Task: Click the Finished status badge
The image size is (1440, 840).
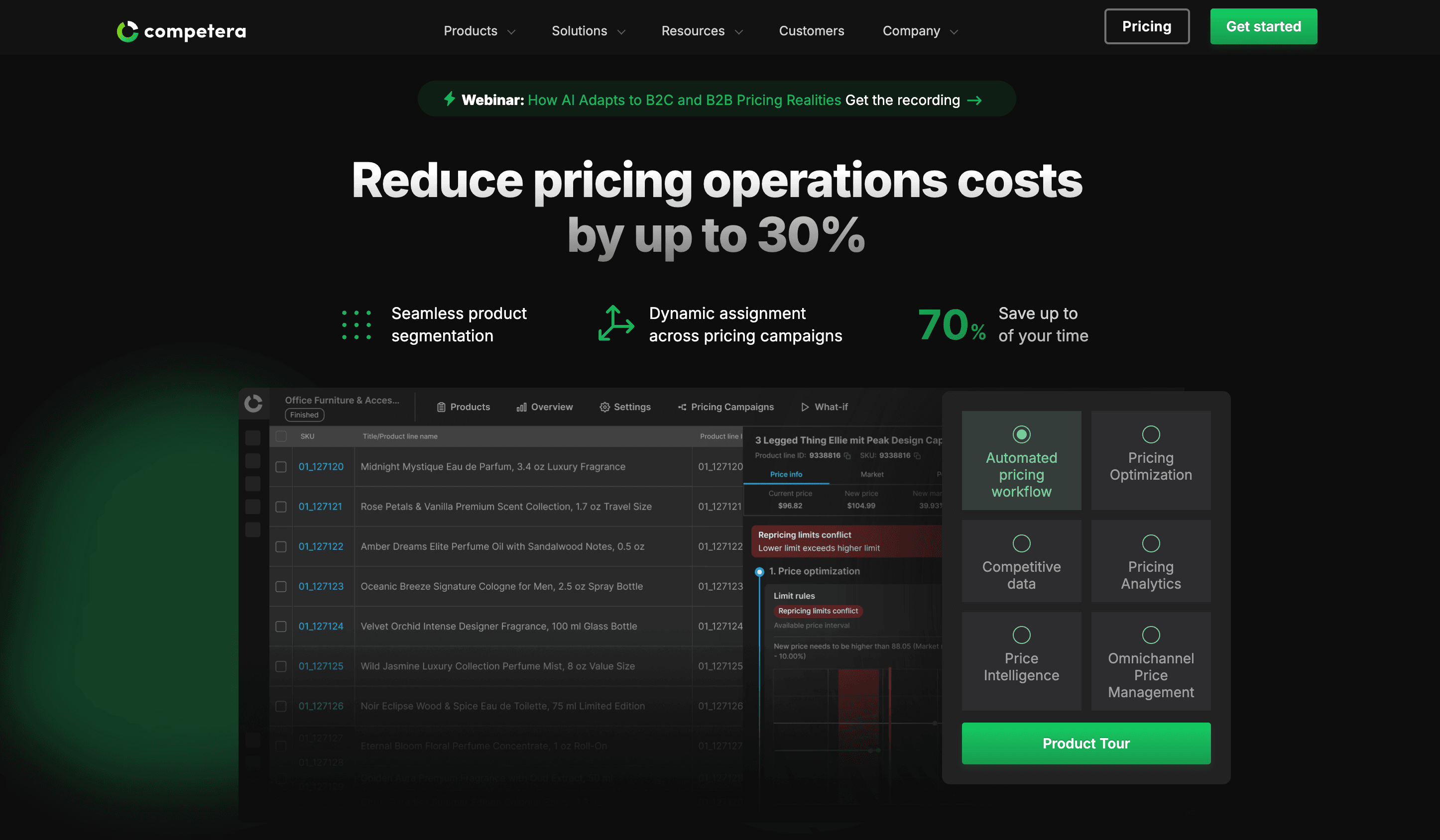Action: tap(304, 415)
